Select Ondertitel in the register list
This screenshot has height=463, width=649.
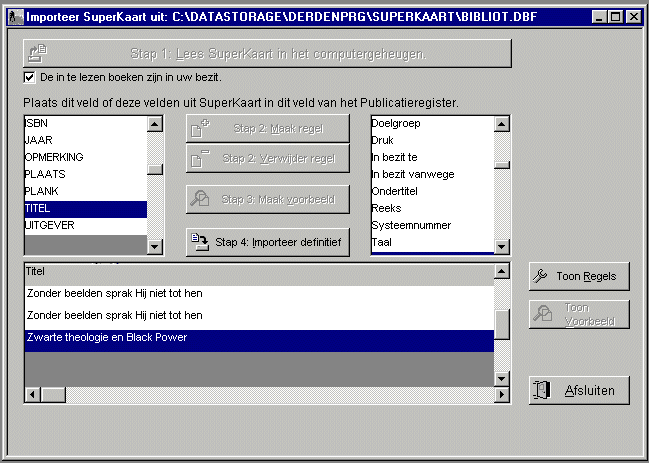433,191
